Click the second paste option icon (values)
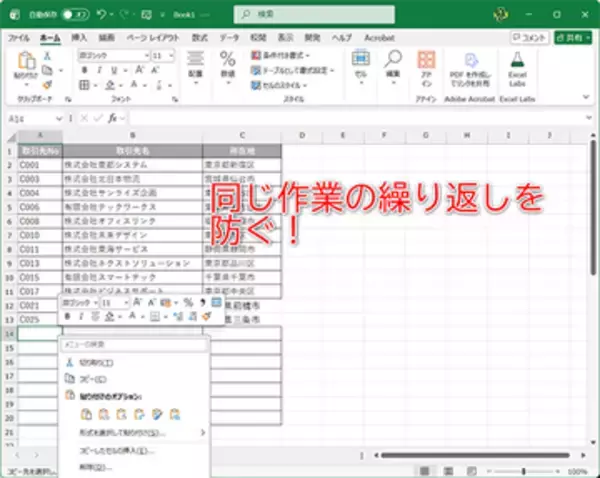The image size is (600, 478). (x=104, y=414)
